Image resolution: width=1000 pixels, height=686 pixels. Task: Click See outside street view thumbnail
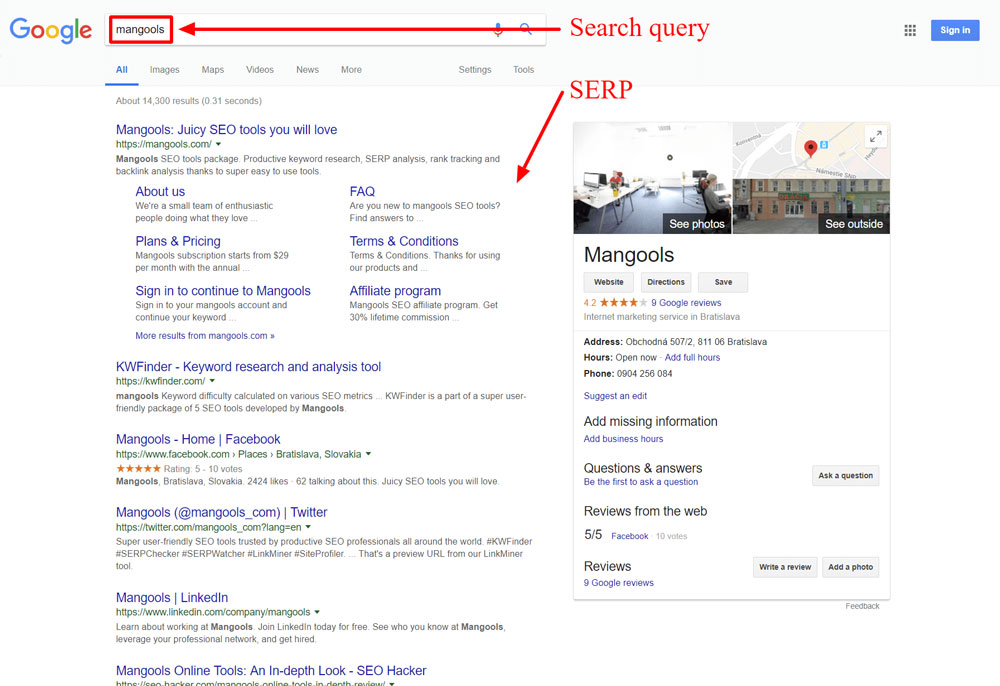pyautogui.click(x=811, y=206)
